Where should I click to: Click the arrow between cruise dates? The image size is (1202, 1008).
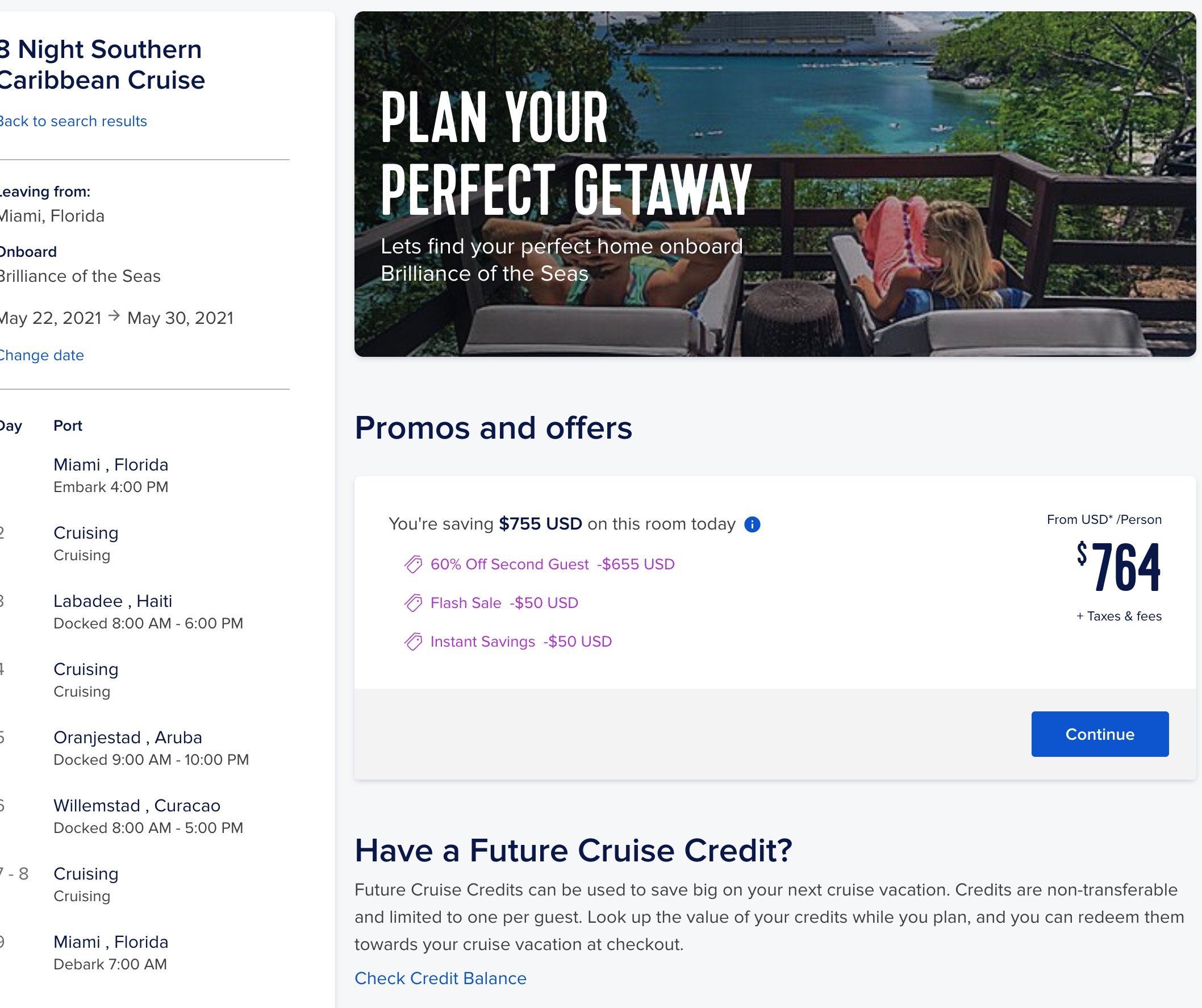tap(114, 316)
